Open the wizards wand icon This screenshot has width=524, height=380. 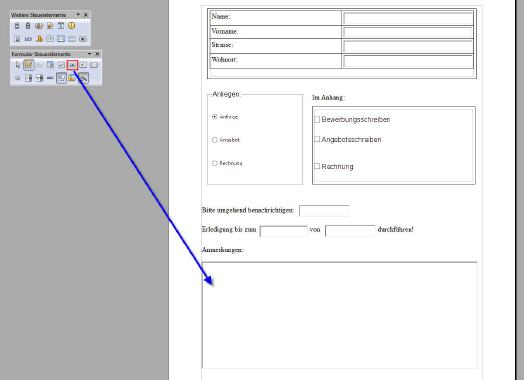click(x=83, y=78)
